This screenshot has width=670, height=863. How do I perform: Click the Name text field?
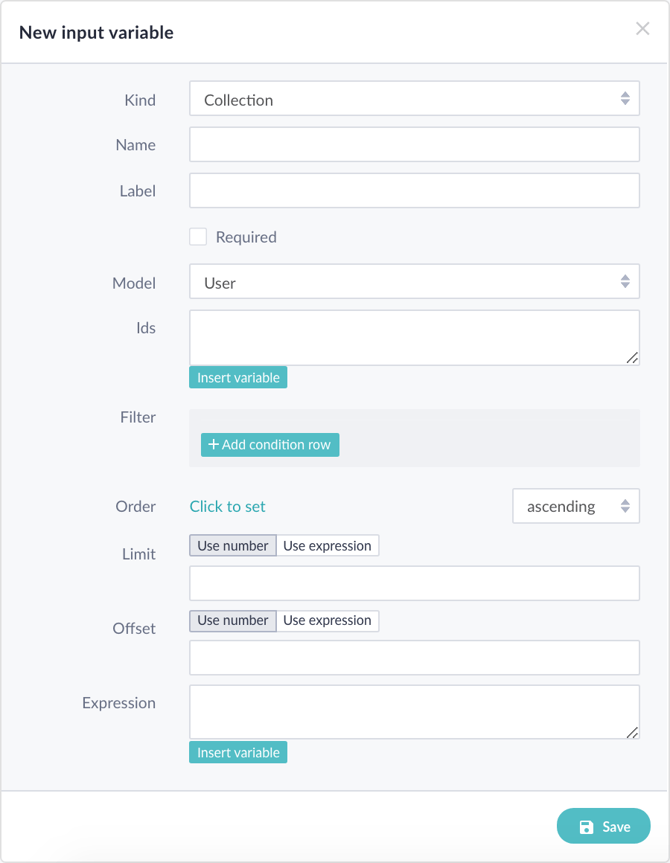click(414, 145)
